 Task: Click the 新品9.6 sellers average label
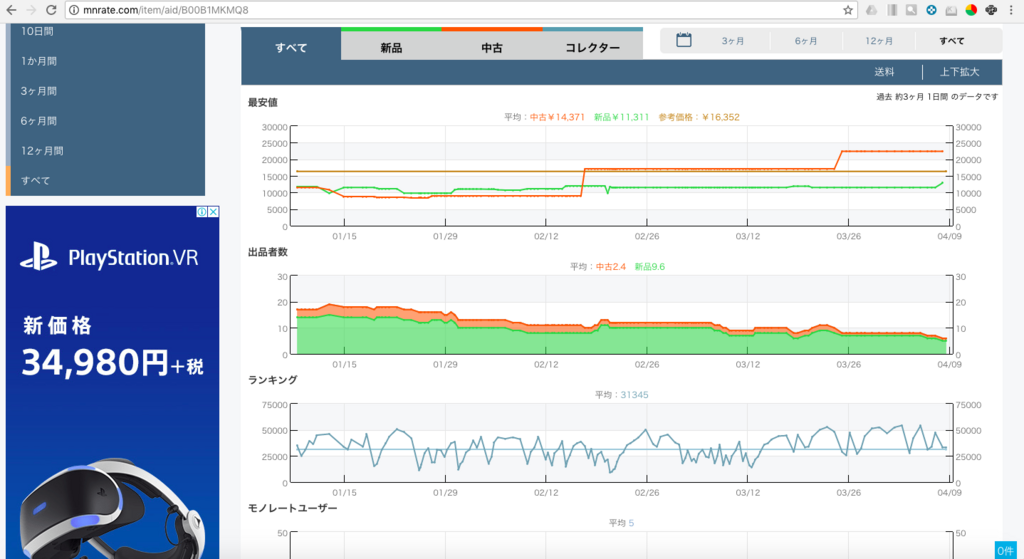[x=650, y=266]
